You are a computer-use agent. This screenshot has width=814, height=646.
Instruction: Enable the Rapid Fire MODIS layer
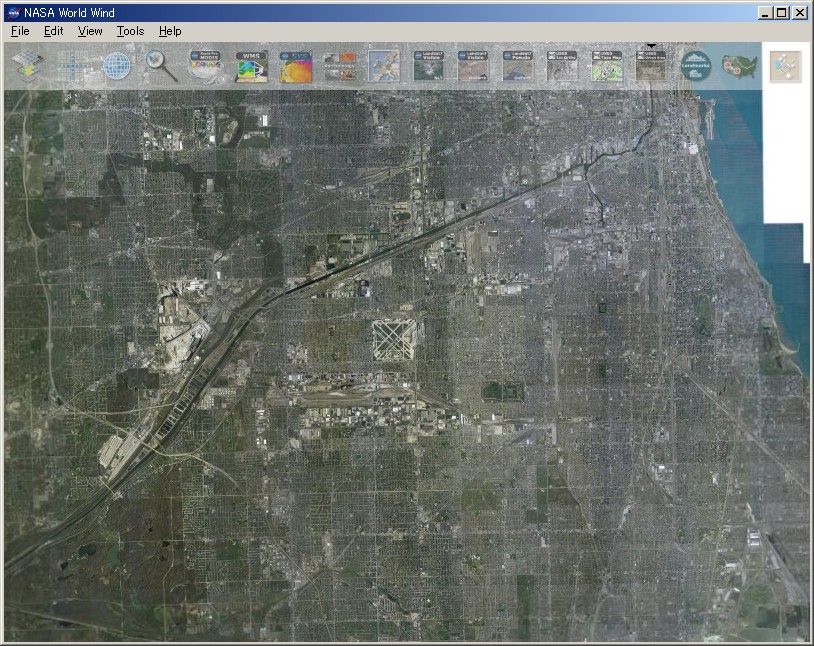tap(206, 65)
